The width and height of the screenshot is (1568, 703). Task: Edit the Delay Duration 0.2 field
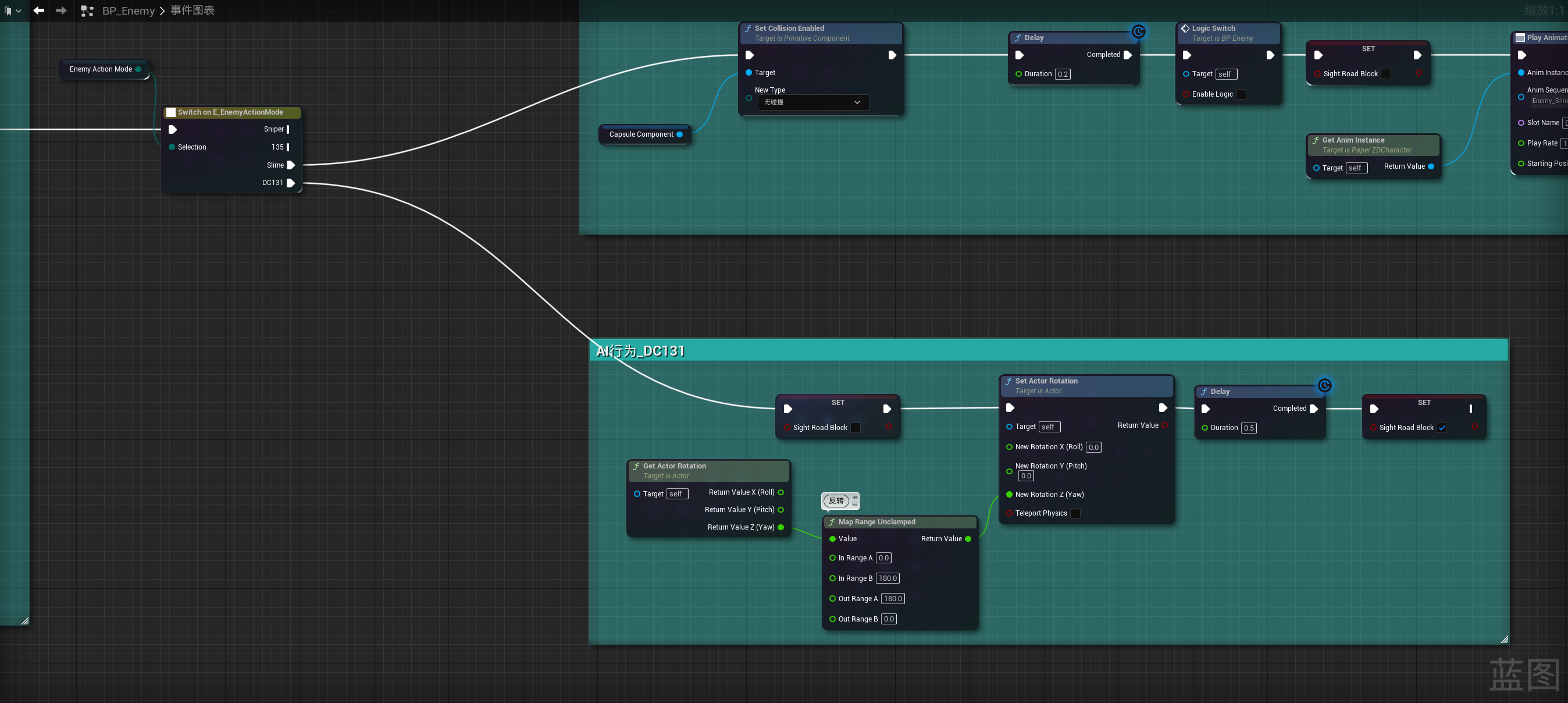pyautogui.click(x=1063, y=74)
